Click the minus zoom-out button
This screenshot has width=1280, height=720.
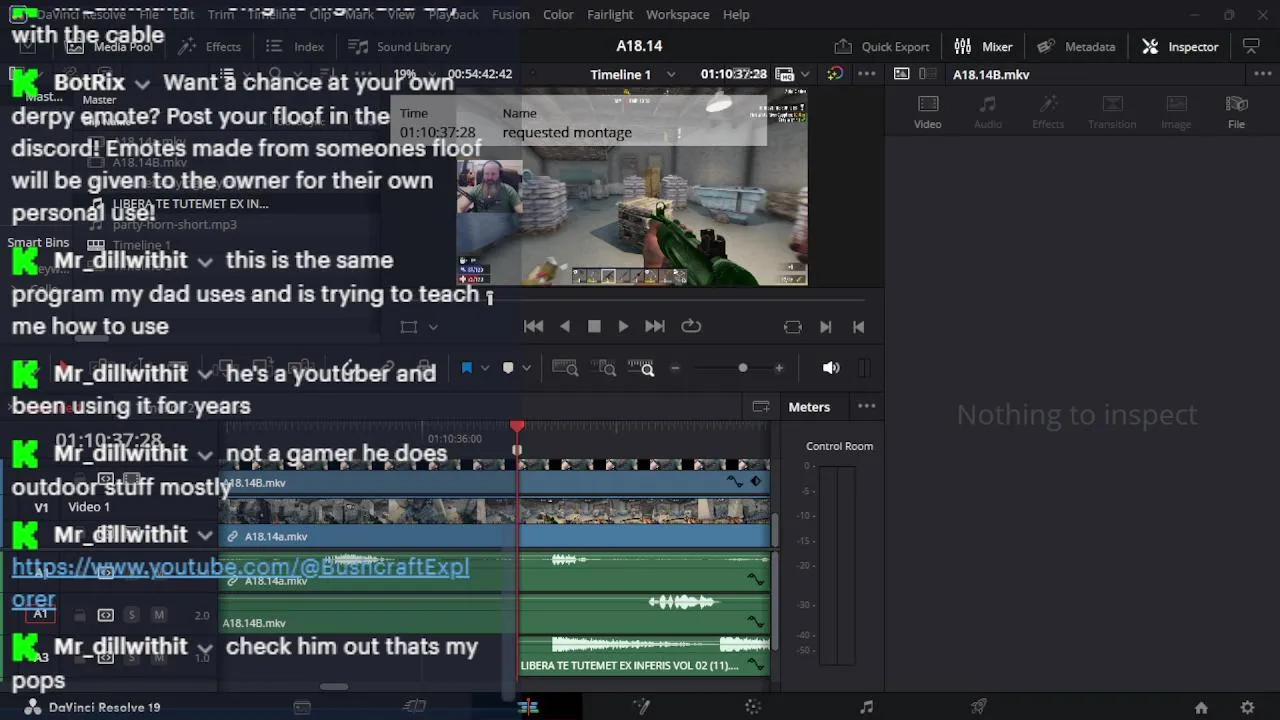click(675, 368)
